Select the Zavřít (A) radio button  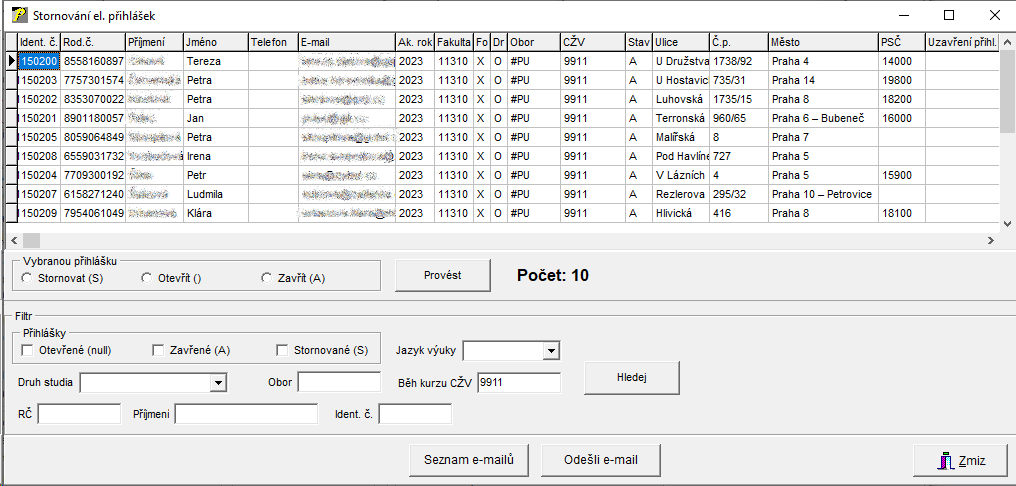point(267,278)
